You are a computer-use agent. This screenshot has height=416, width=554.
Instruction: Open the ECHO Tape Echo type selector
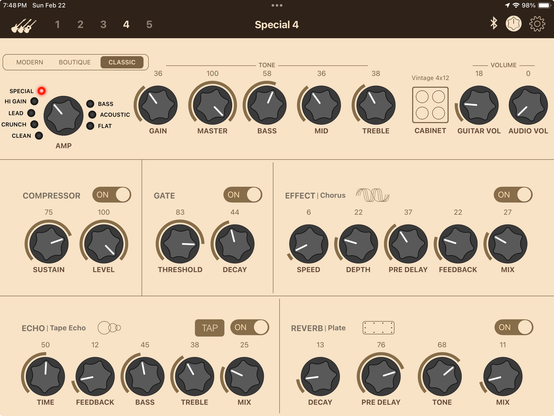pos(54,328)
